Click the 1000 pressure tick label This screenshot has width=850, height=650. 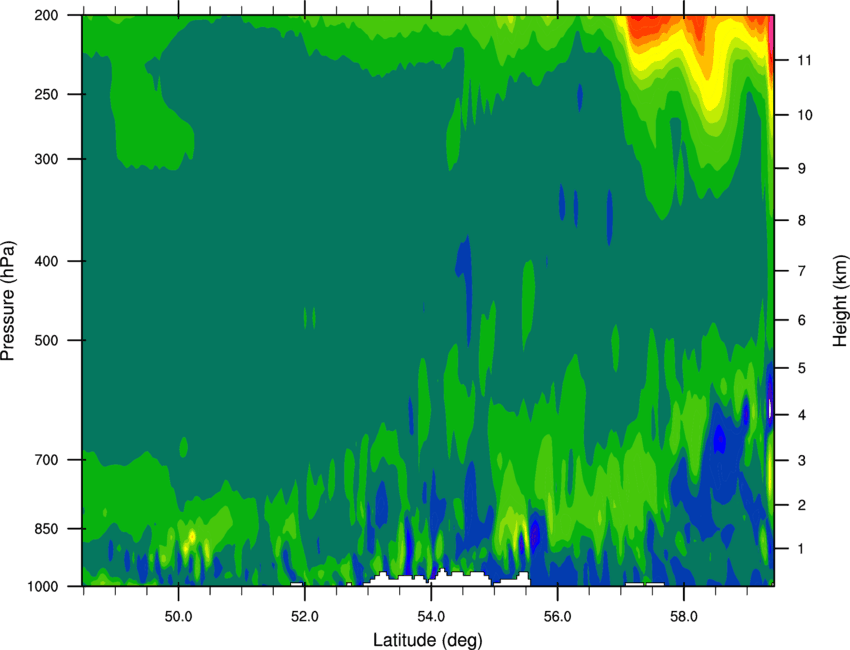[x=43, y=586]
